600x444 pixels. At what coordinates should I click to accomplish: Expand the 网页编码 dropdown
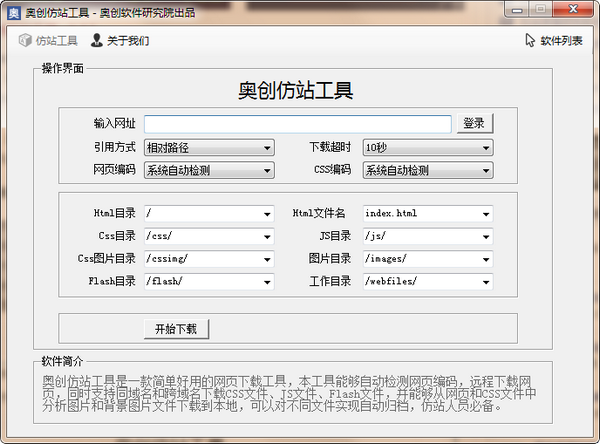pos(209,171)
